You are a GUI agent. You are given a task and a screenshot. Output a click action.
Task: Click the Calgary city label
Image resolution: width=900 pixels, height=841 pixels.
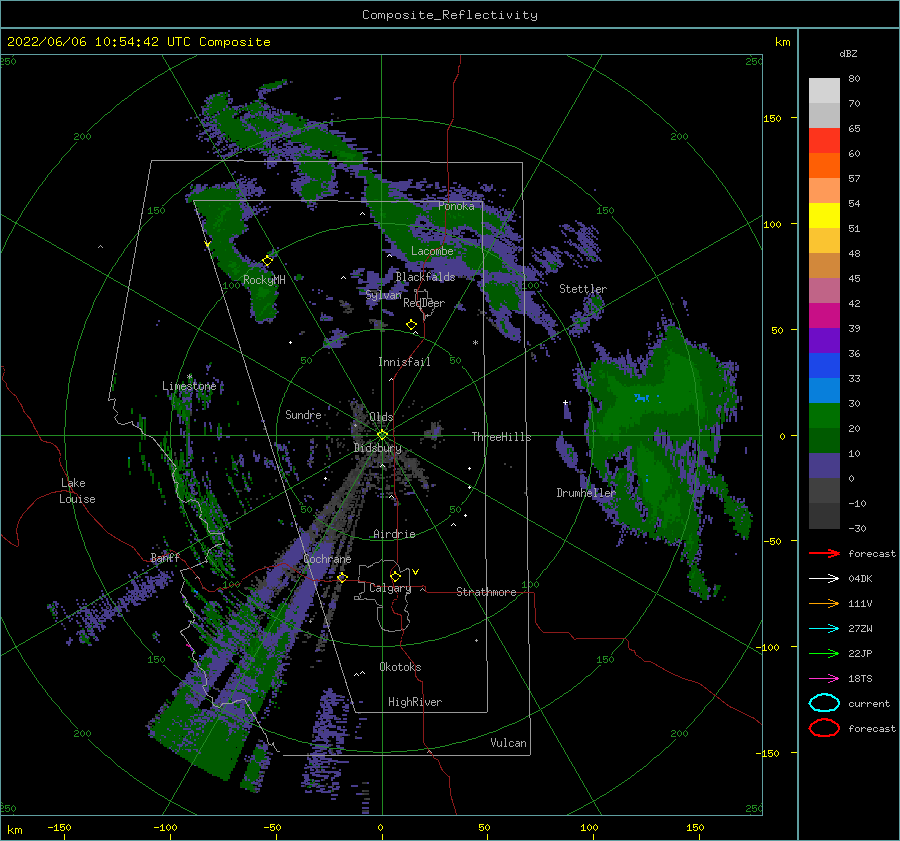pos(390,588)
